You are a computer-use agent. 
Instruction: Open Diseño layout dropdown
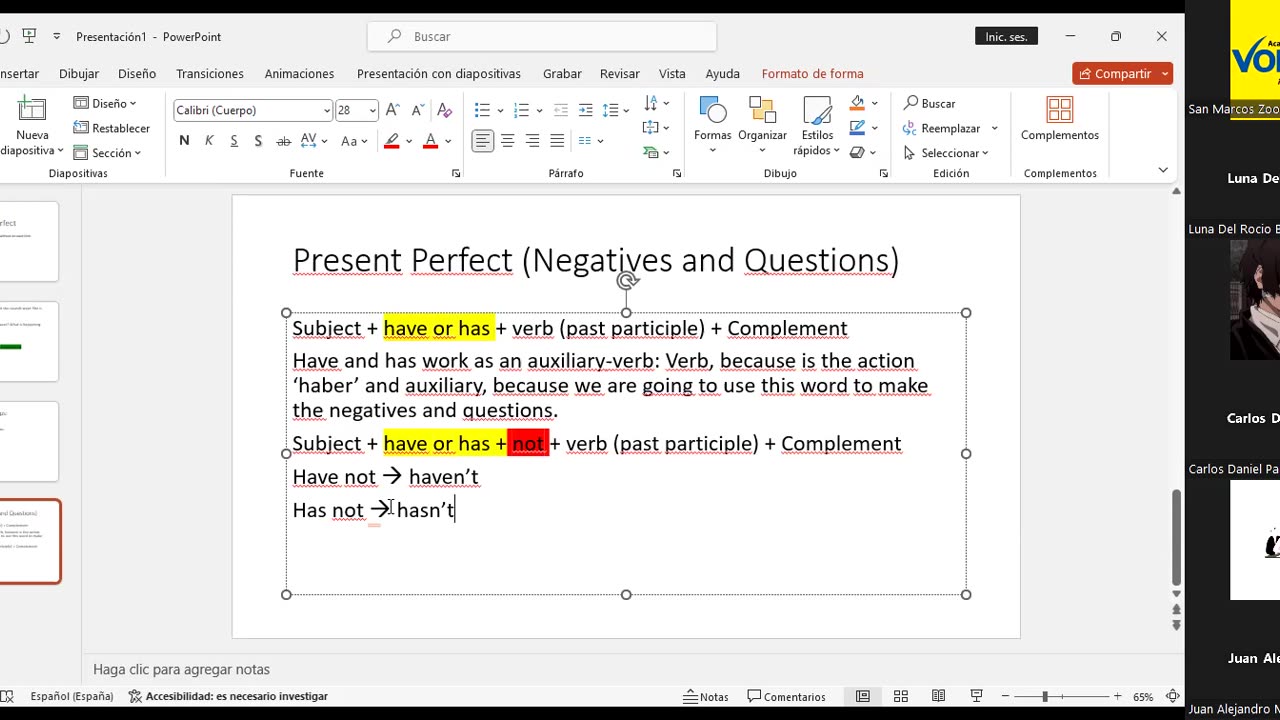(105, 103)
